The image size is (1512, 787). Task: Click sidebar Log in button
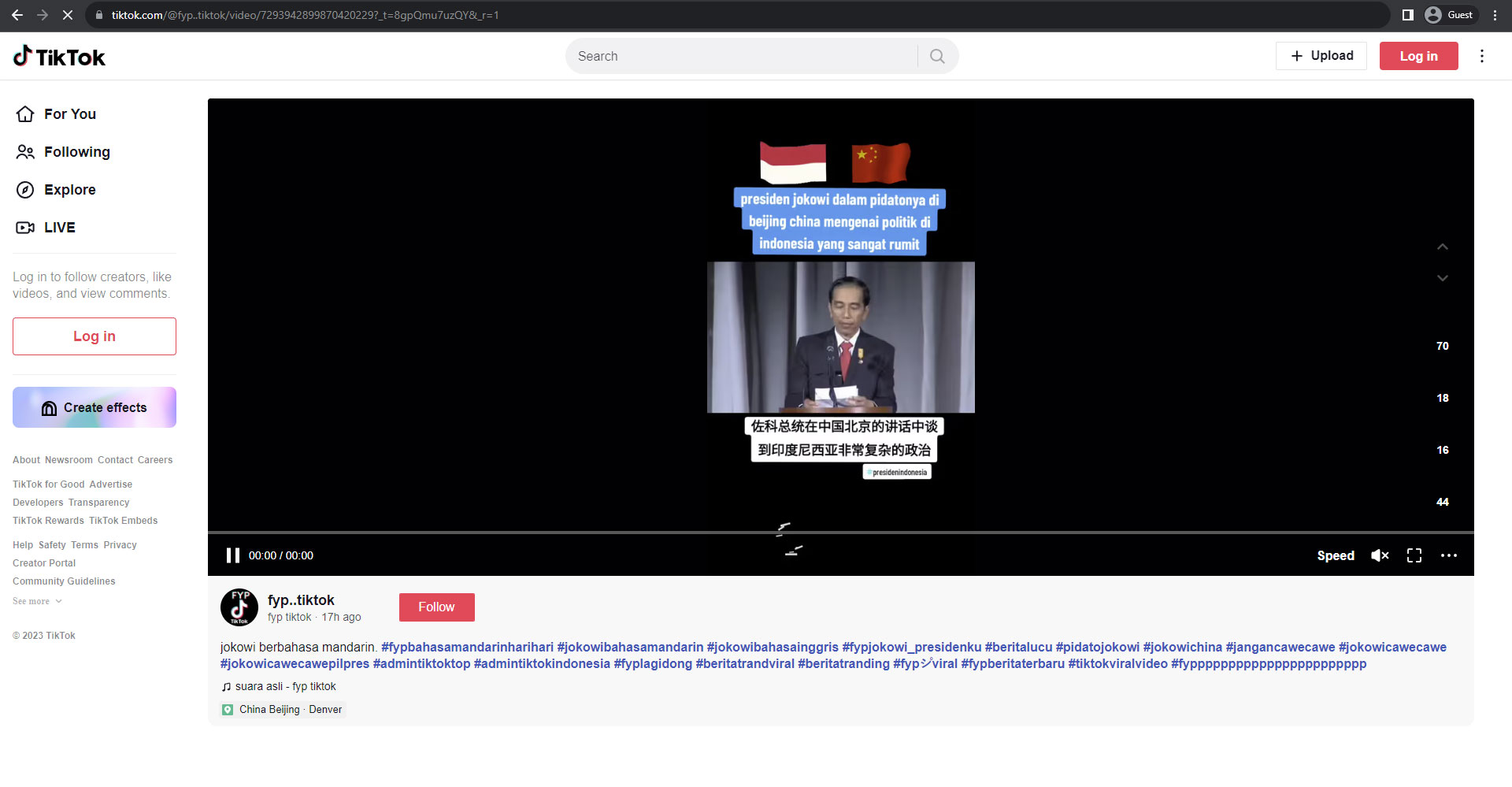coord(94,336)
